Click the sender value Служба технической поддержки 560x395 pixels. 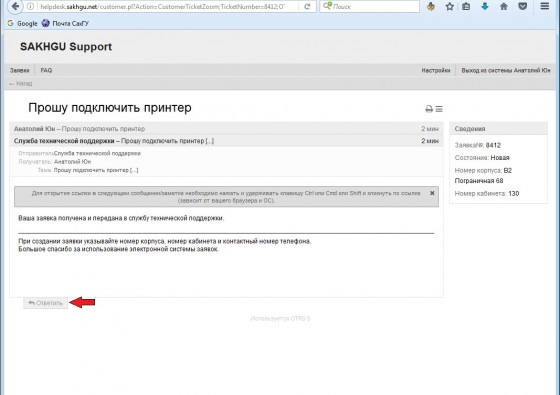click(97, 153)
